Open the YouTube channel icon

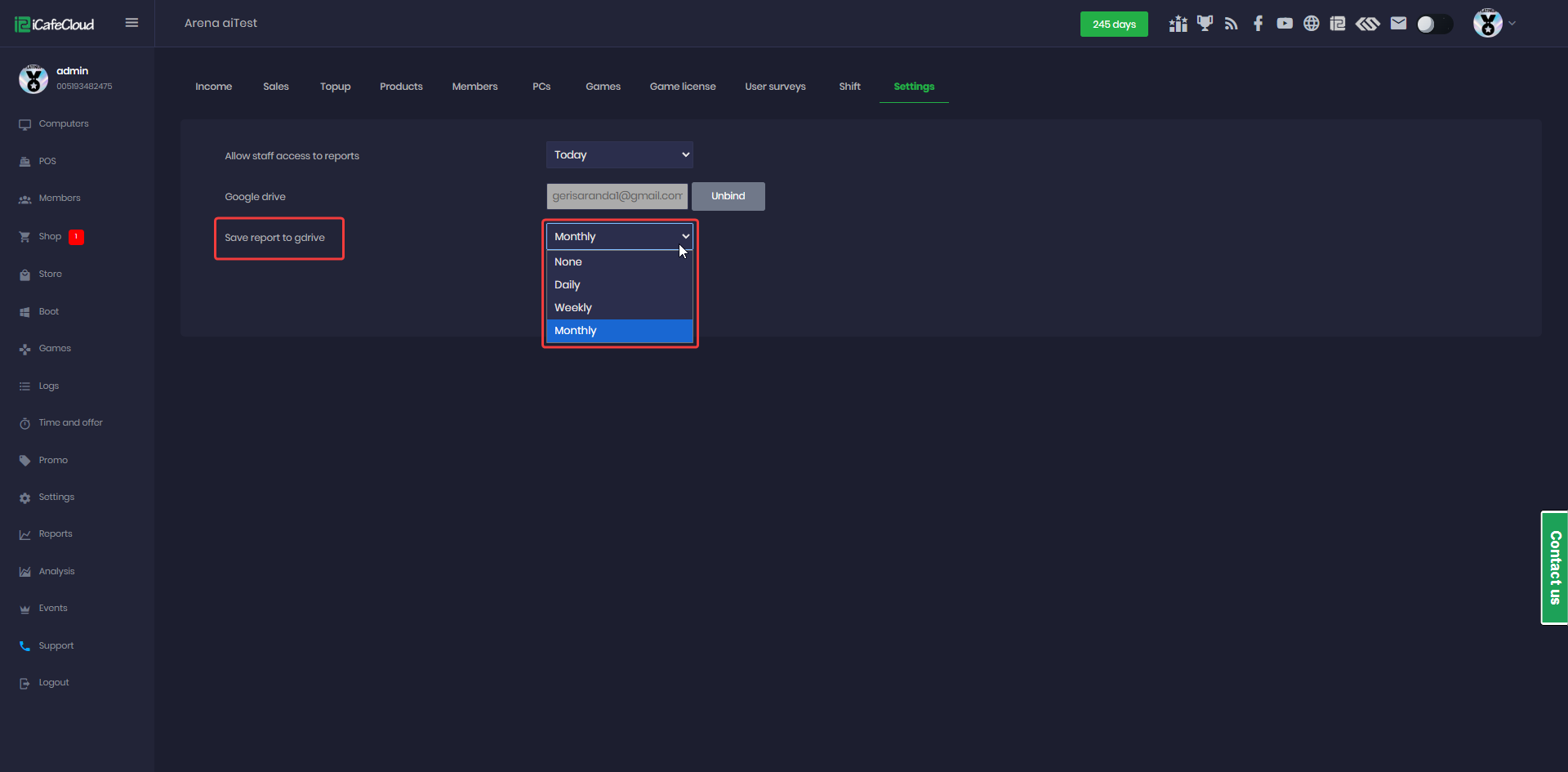click(1285, 24)
